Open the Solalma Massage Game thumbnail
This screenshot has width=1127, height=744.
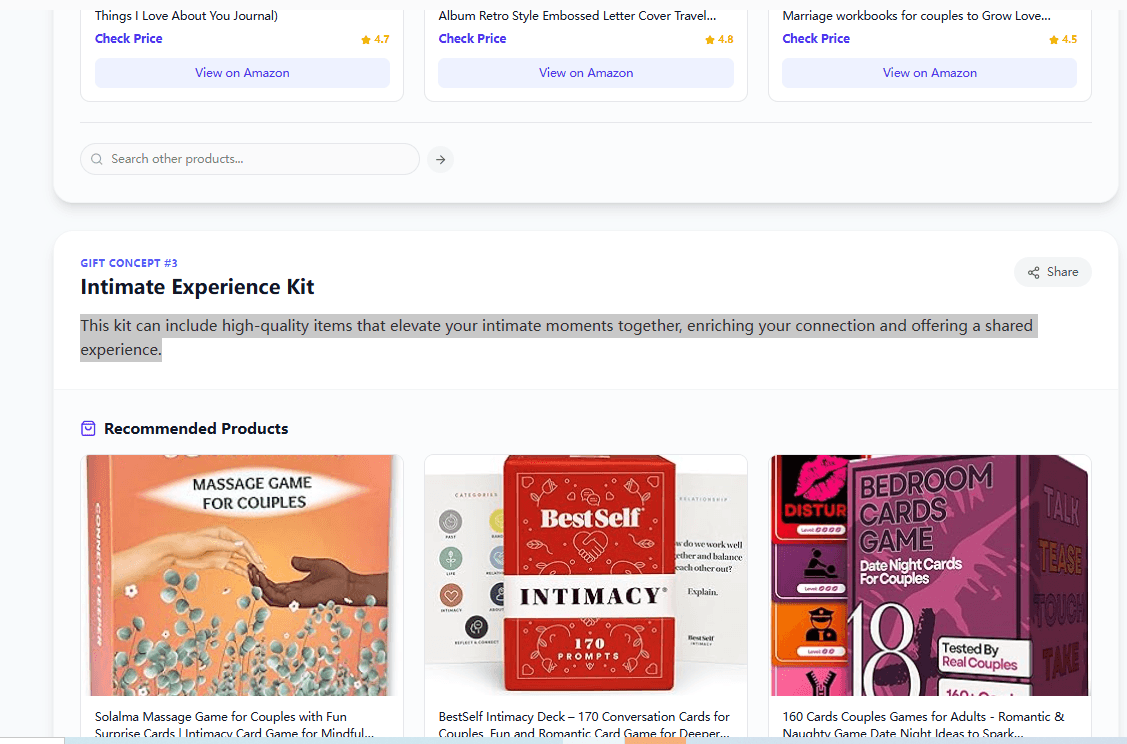[242, 575]
